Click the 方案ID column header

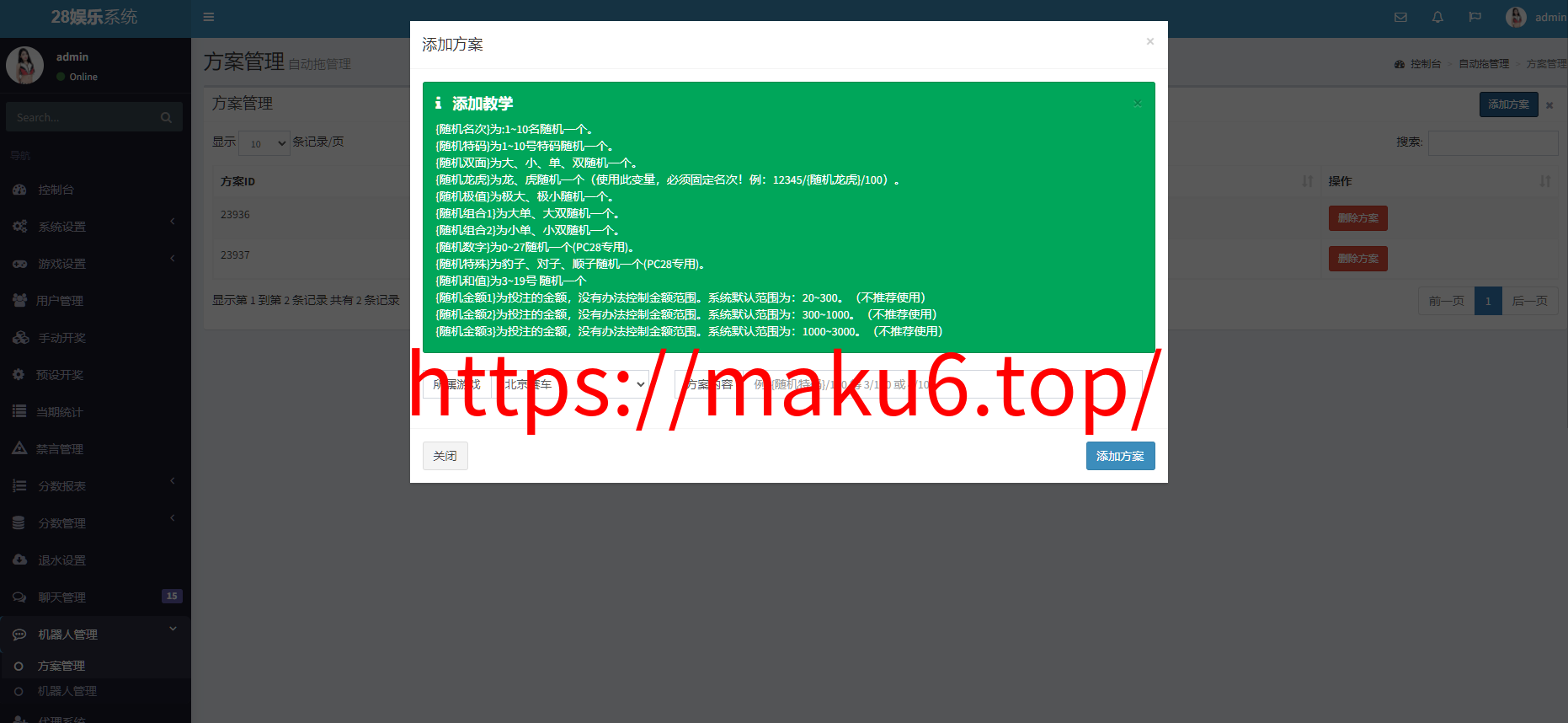pyautogui.click(x=237, y=181)
